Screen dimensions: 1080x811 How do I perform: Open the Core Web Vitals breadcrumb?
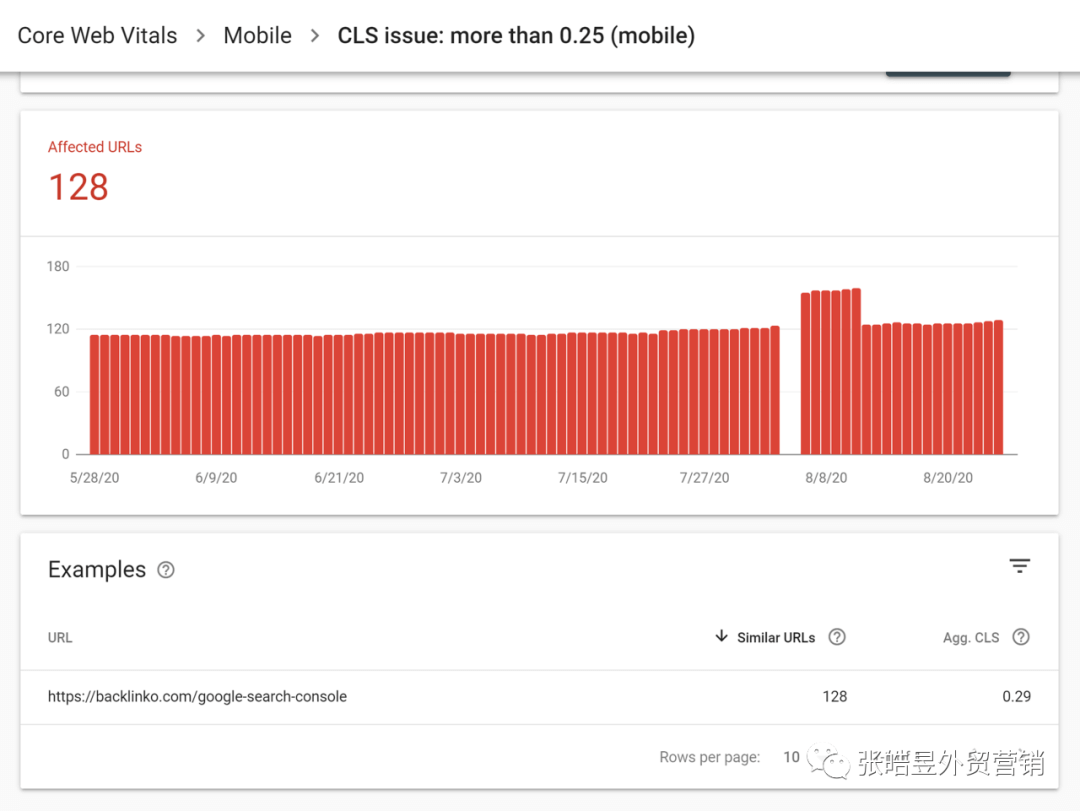(x=97, y=35)
